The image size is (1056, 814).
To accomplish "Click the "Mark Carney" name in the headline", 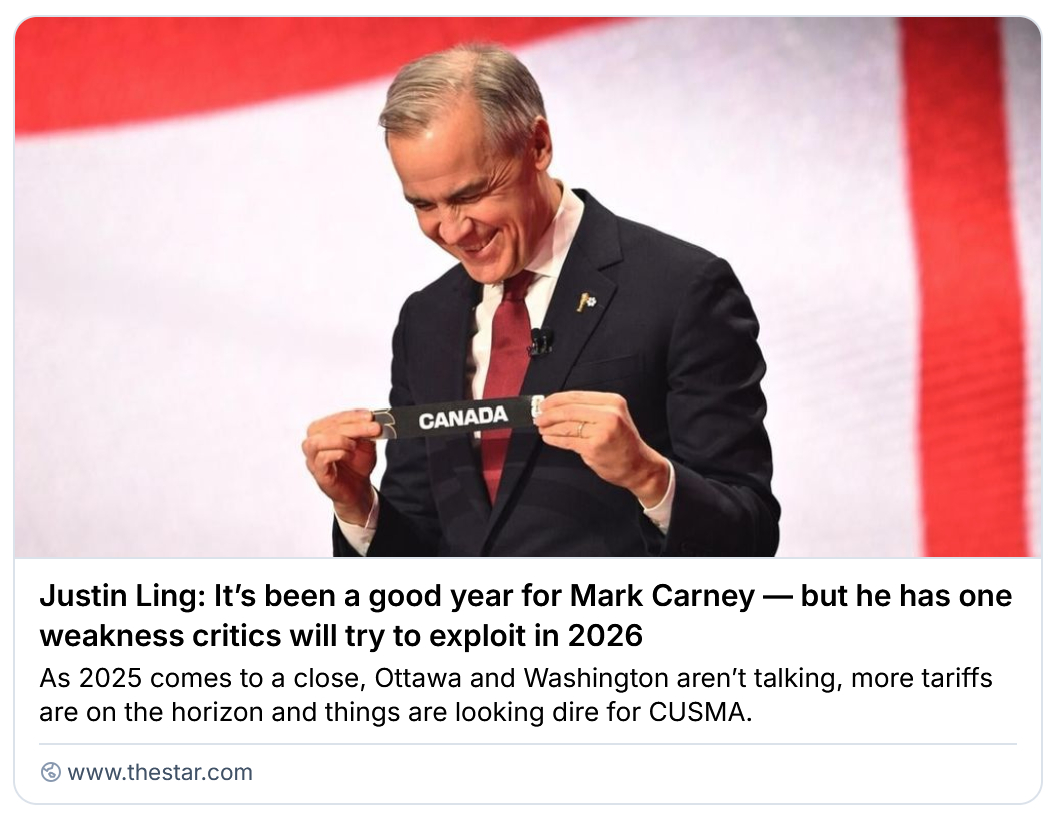I will (662, 597).
